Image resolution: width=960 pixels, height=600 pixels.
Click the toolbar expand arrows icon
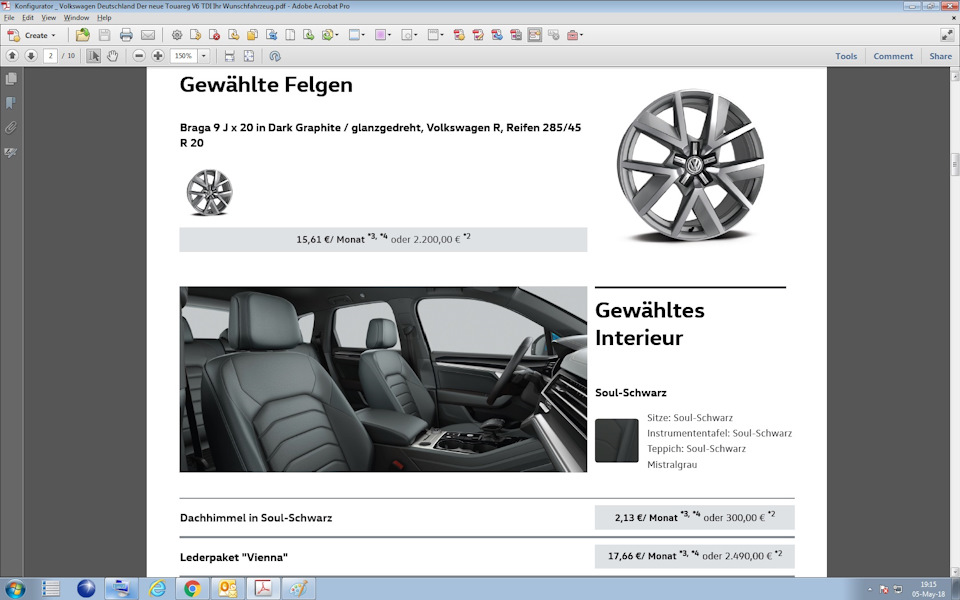pos(947,35)
